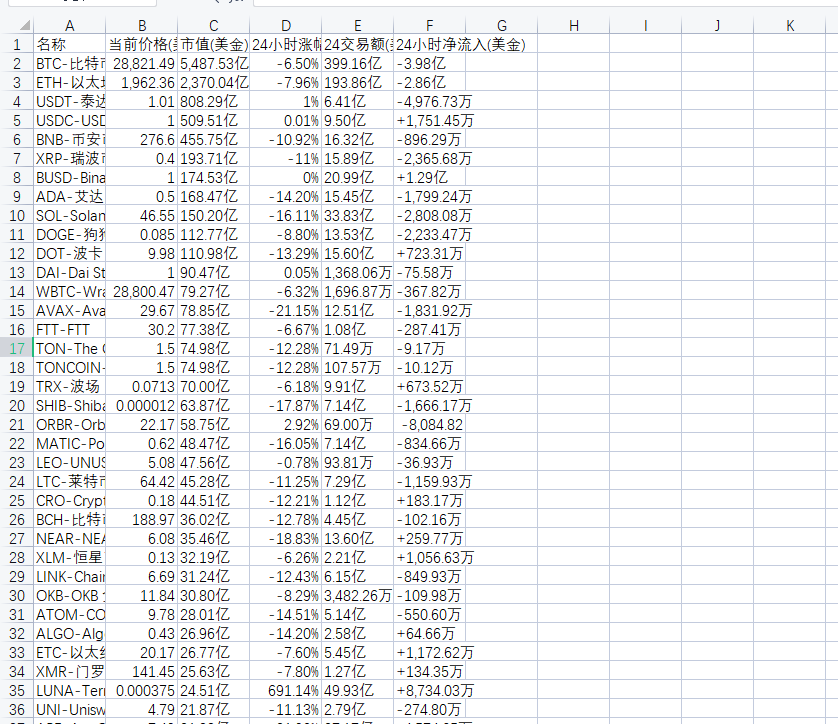Image resolution: width=838 pixels, height=724 pixels.
Task: Click BNB price 276.6
Action: pos(142,140)
